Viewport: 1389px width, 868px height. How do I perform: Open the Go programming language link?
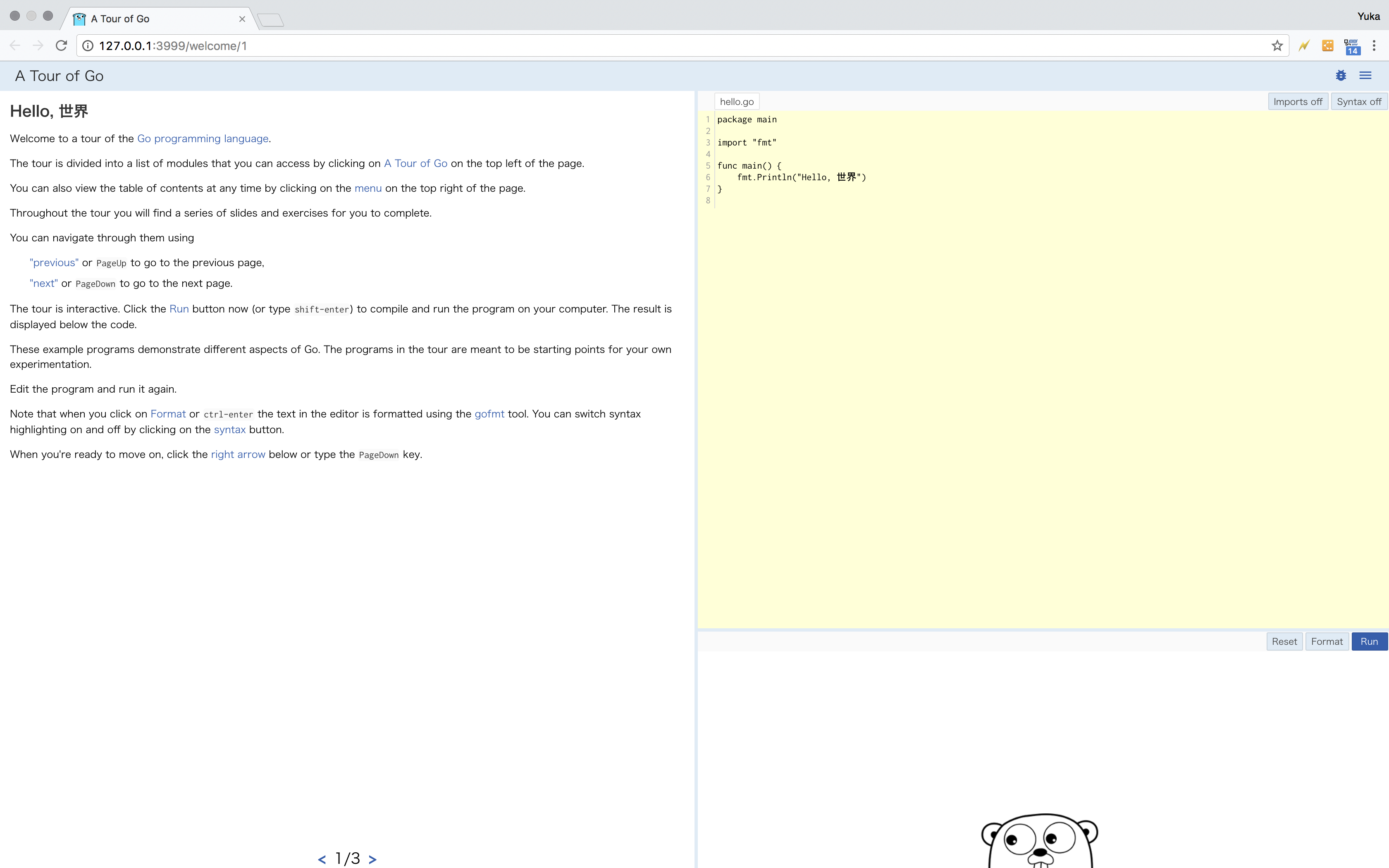[203, 138]
